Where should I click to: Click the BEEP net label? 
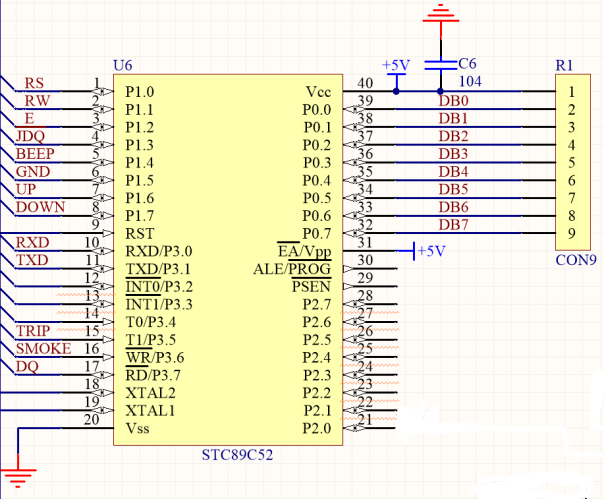point(35,154)
